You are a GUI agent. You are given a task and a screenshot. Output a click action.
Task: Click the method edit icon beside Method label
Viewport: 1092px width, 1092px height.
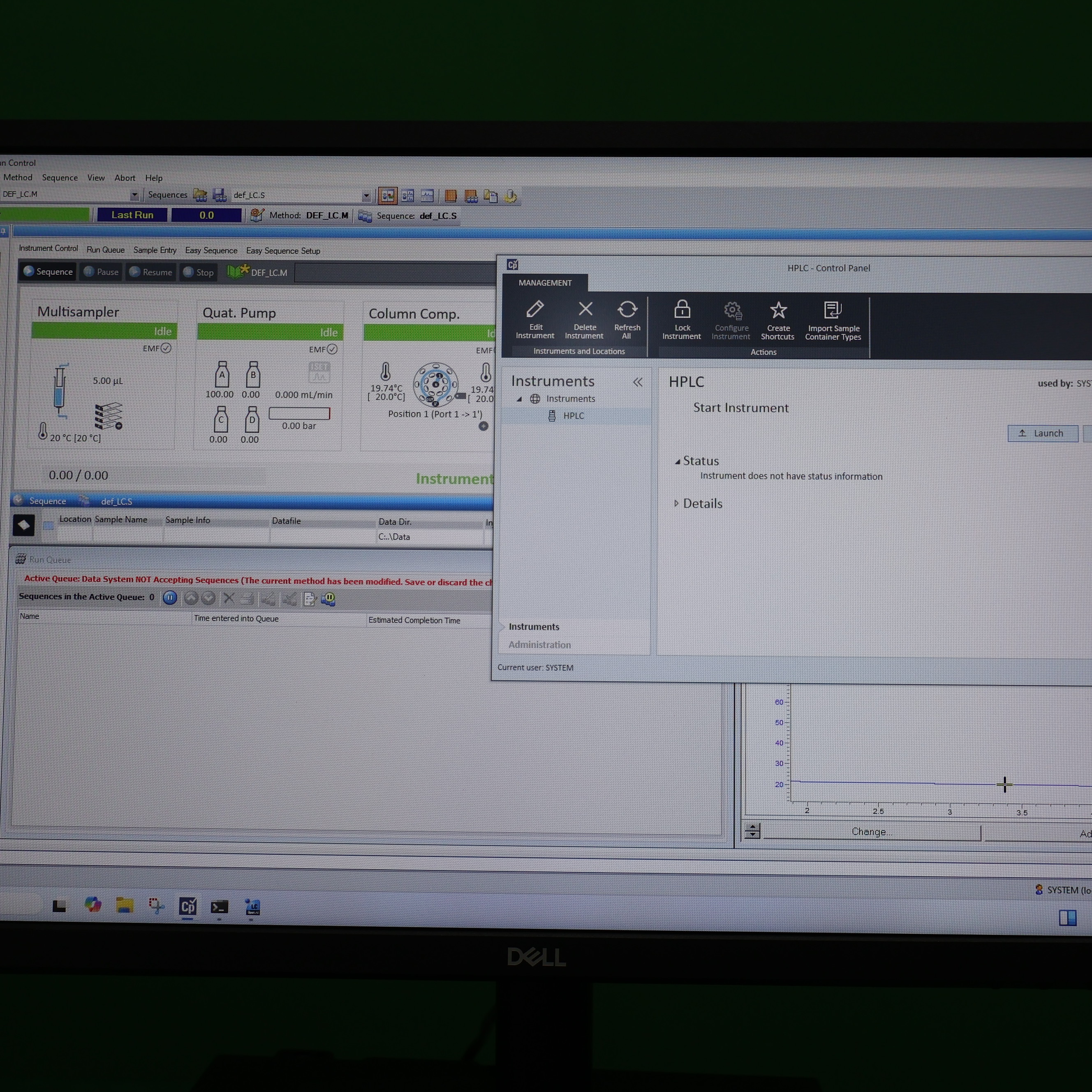(x=257, y=215)
